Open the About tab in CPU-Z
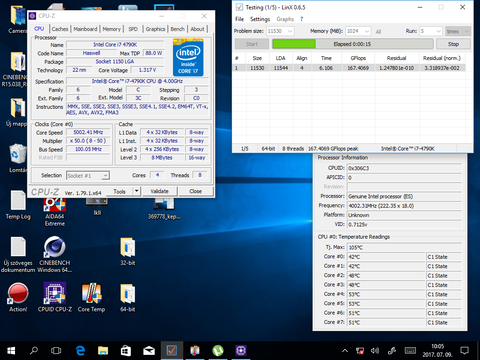 [x=197, y=29]
